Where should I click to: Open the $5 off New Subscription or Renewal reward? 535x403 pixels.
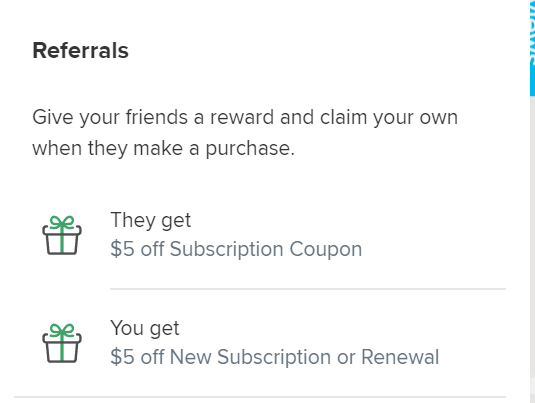[275, 357]
